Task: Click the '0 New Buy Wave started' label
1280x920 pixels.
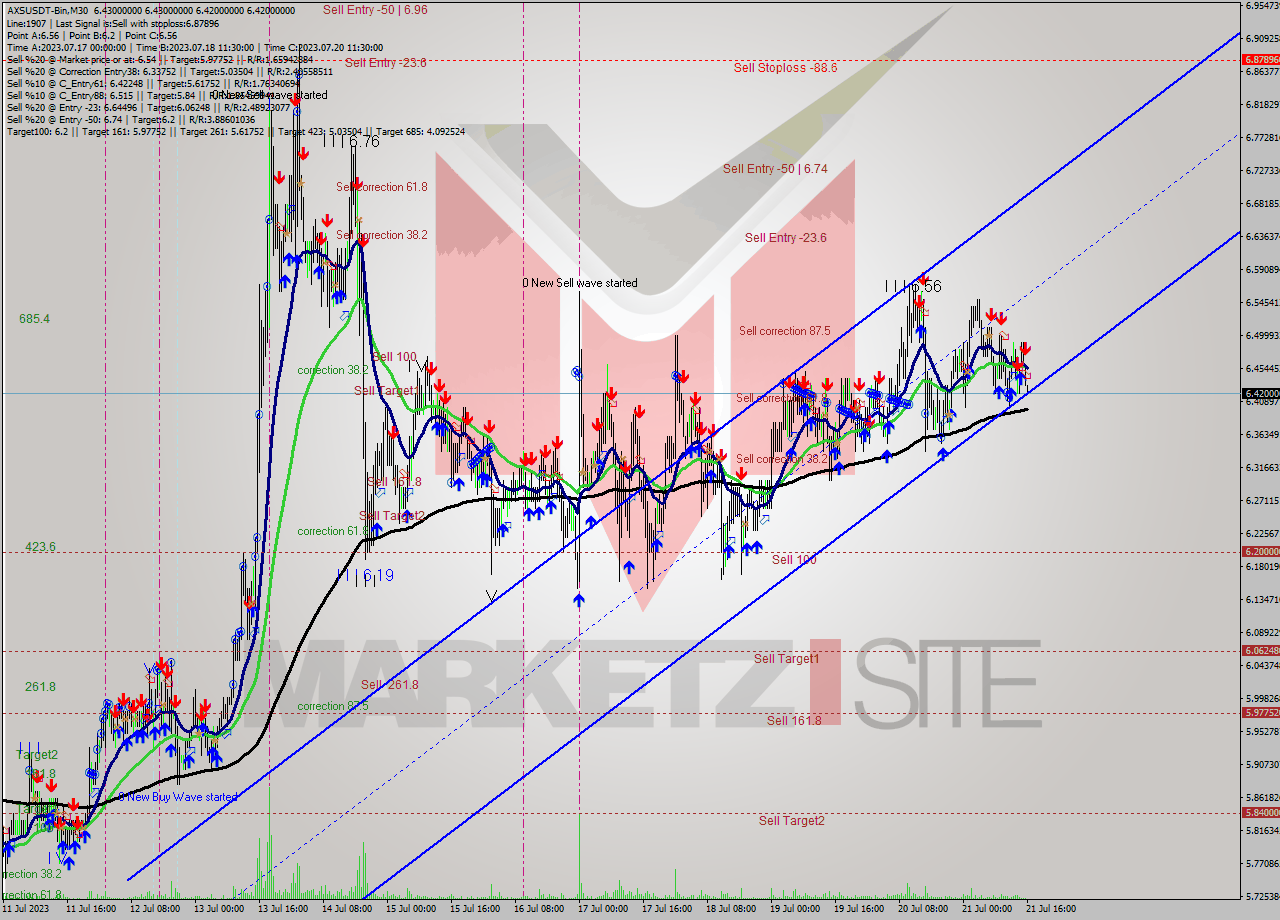Action: tap(178, 797)
